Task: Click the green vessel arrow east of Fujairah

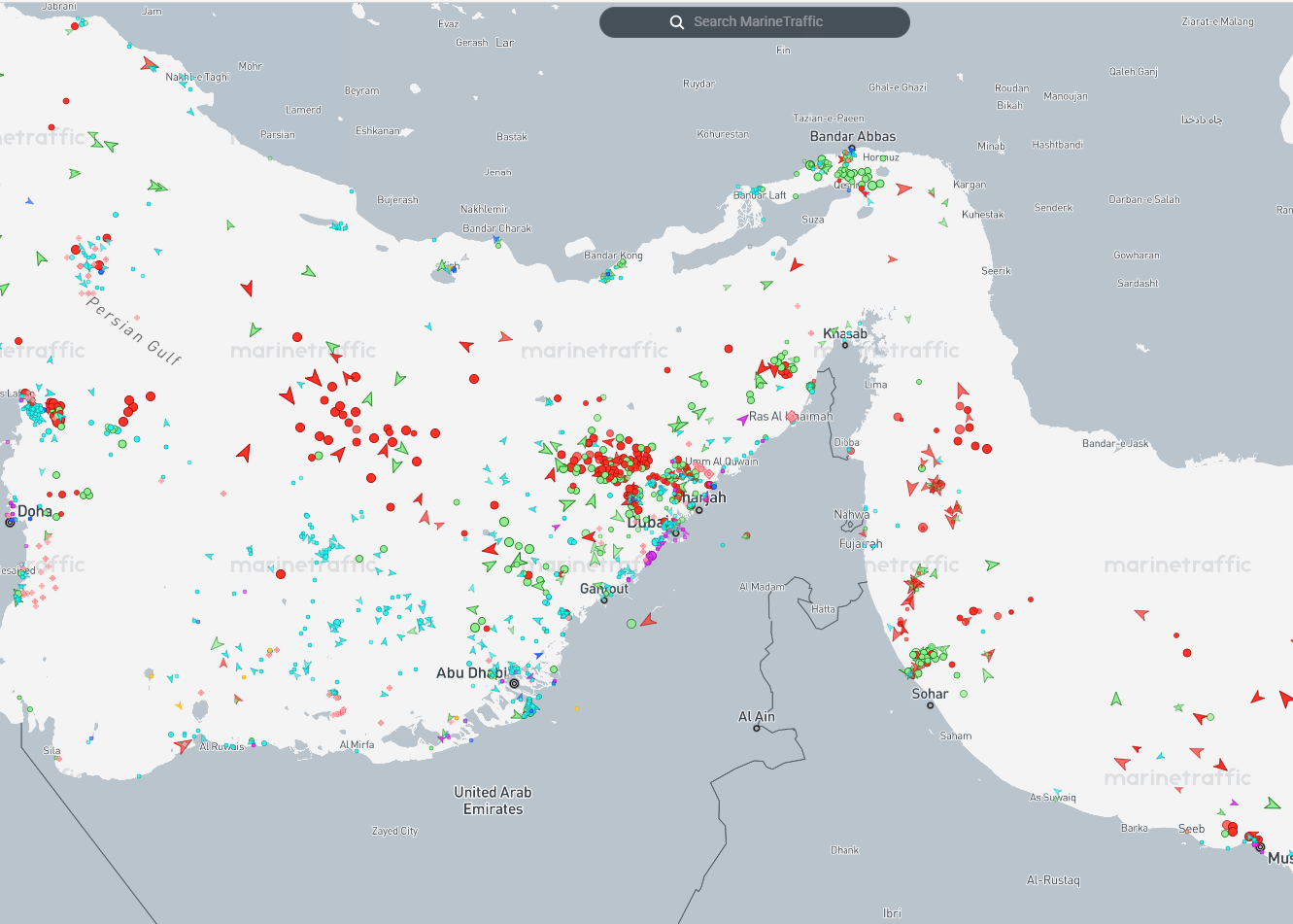Action: 992,565
